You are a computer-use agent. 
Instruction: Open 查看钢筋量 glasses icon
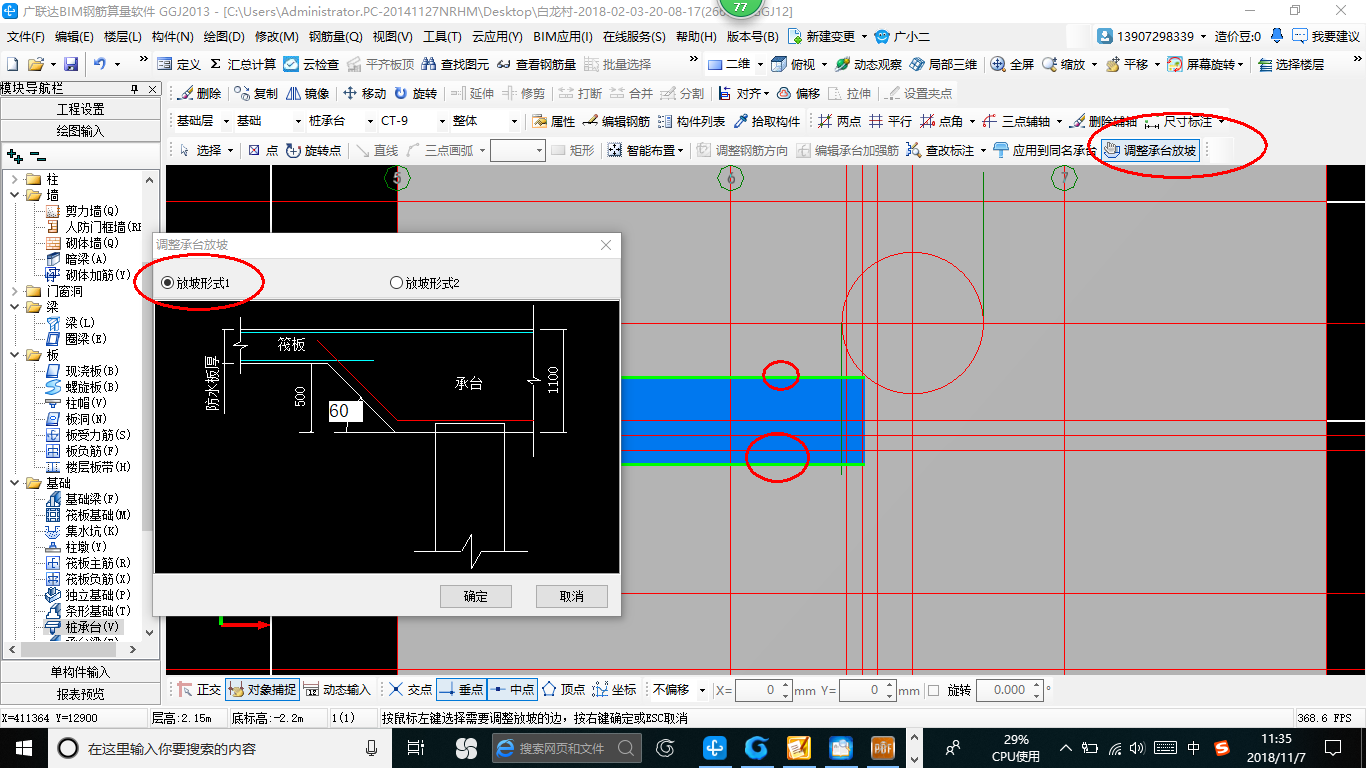(x=502, y=64)
